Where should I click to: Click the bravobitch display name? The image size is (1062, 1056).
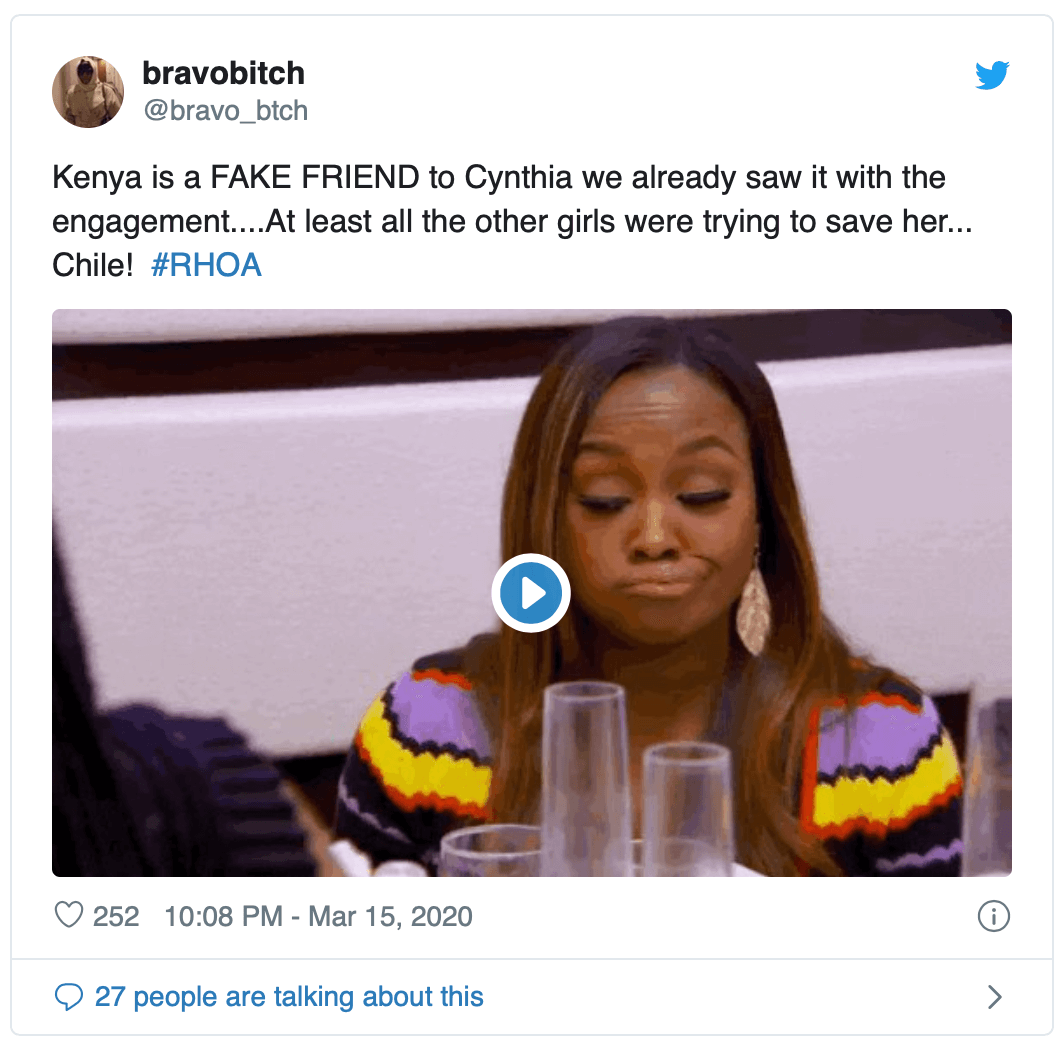223,73
